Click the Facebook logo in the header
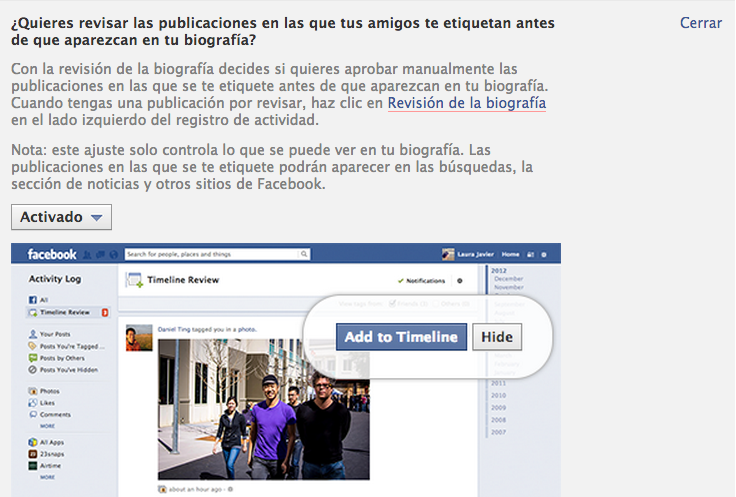The width and height of the screenshot is (736, 497). (52, 254)
